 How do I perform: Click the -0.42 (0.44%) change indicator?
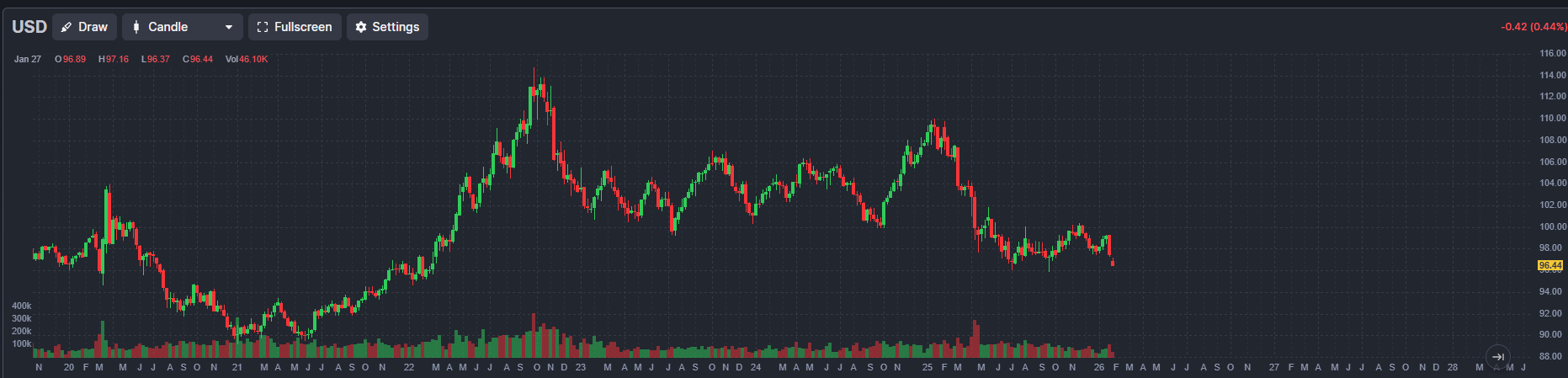pos(1533,27)
